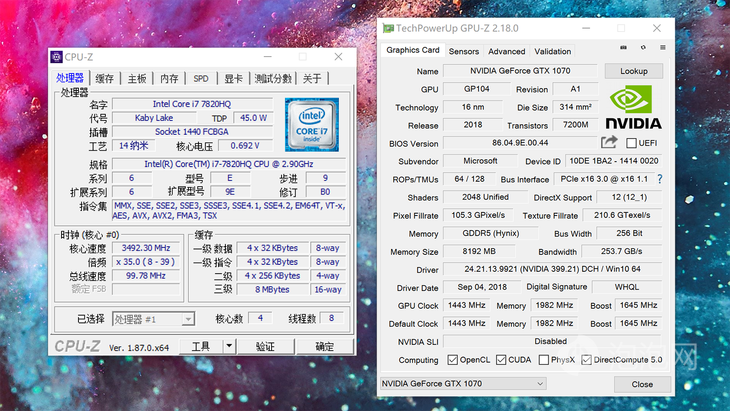Viewport: 730px width, 411px height.
Task: Click the Socket 1440 FCBGA value
Action: (x=192, y=132)
